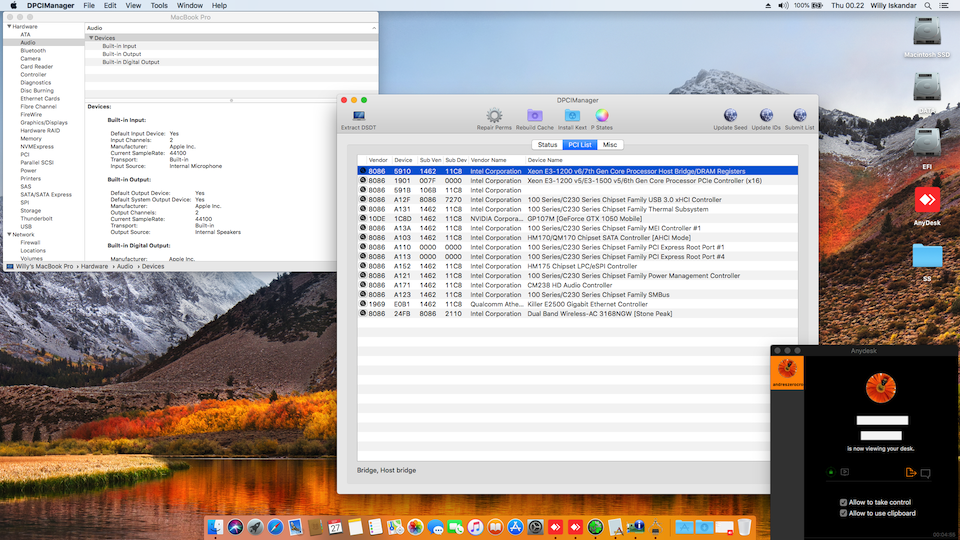Click the Submit List globe icon
Screen dimensions: 960x540
click(799, 116)
